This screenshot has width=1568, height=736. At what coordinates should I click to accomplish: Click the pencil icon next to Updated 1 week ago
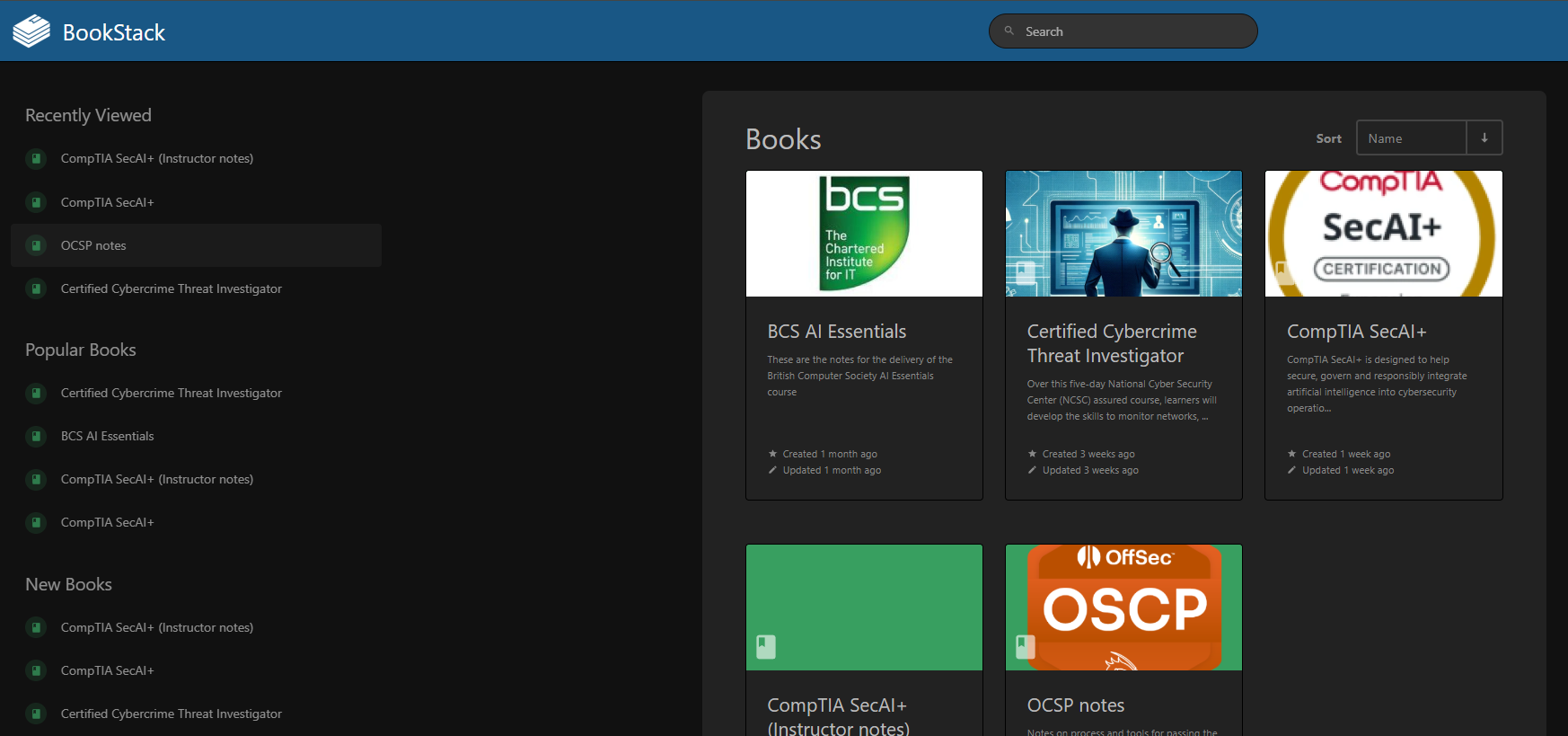(x=1291, y=470)
